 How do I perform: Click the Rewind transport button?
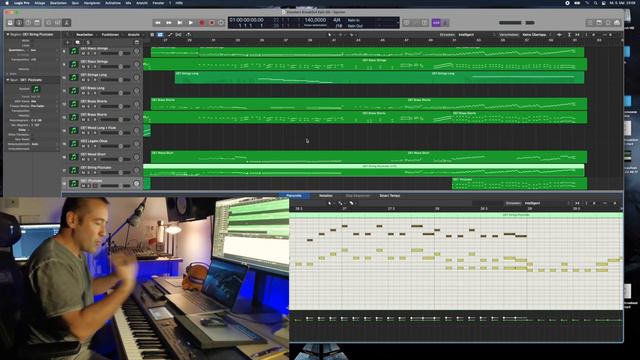point(158,23)
